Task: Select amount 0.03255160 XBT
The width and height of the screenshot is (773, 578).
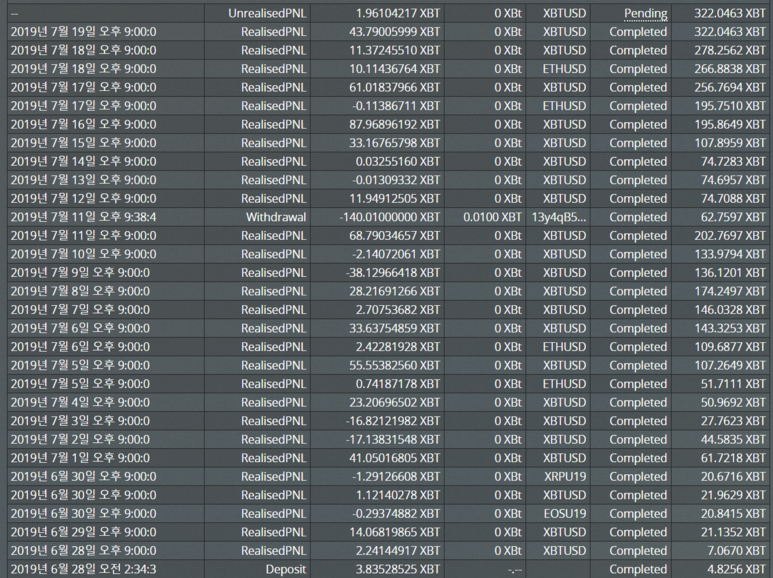Action: [398, 162]
